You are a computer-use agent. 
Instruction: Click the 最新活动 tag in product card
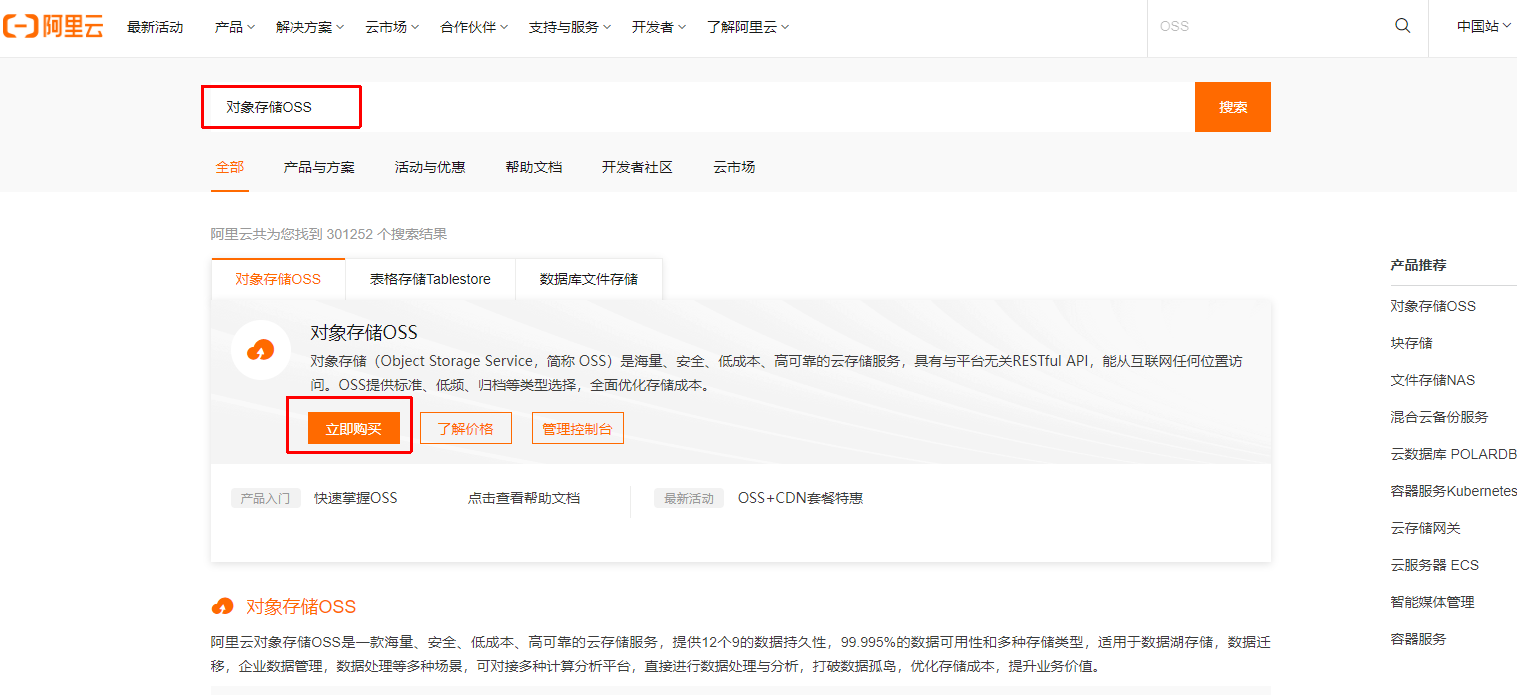click(x=689, y=498)
